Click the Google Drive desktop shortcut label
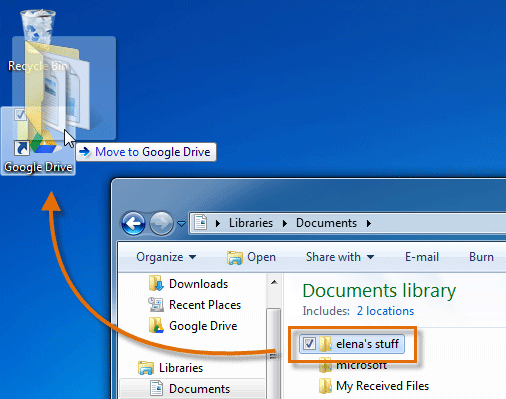This screenshot has width=506, height=399. tap(38, 167)
